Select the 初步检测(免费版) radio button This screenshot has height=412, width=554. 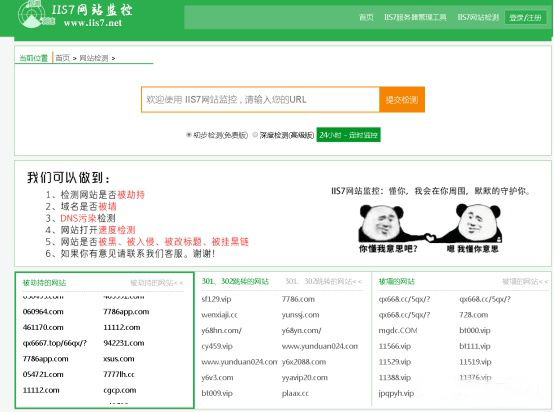(189, 135)
